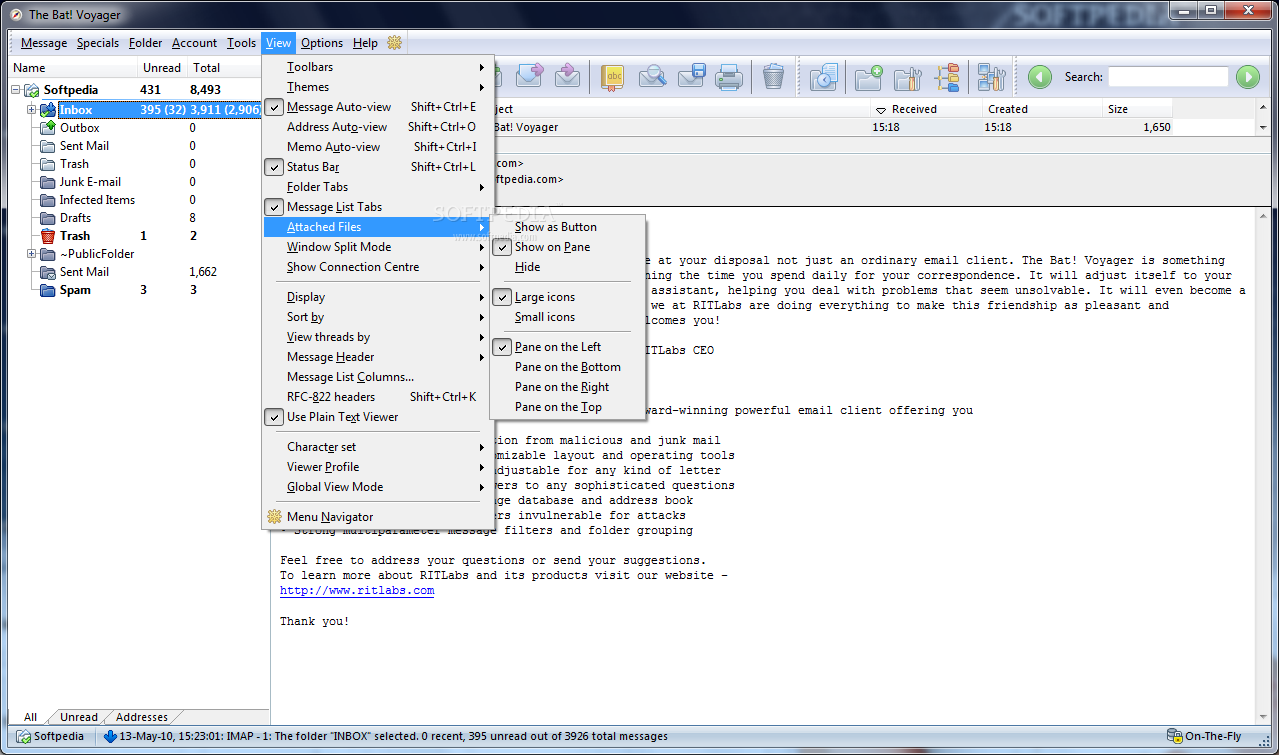Click the Created column header

(1040, 109)
